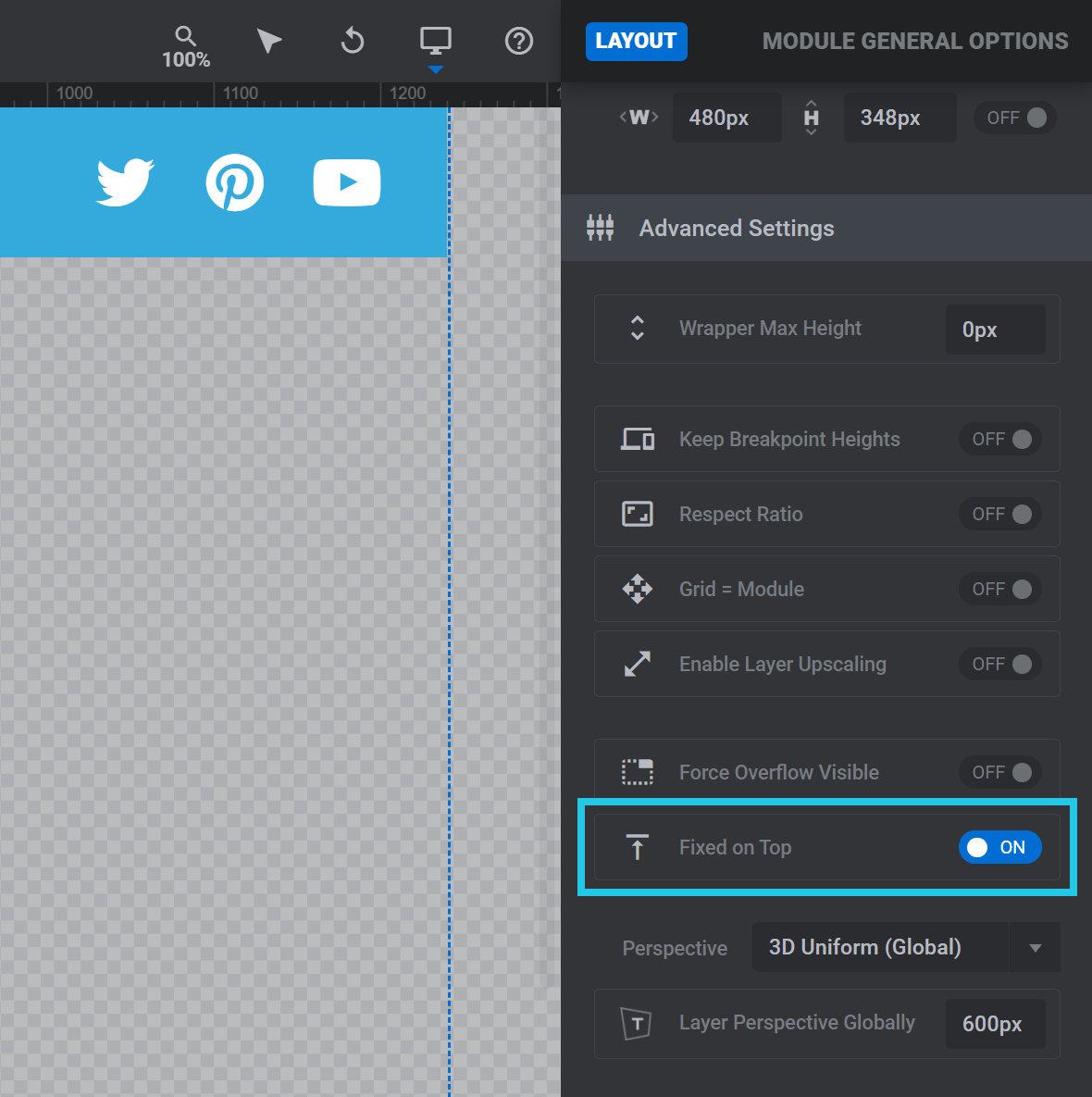The image size is (1092, 1097).
Task: Switch on Enable Layer Upscaling
Action: pyautogui.click(x=1000, y=664)
